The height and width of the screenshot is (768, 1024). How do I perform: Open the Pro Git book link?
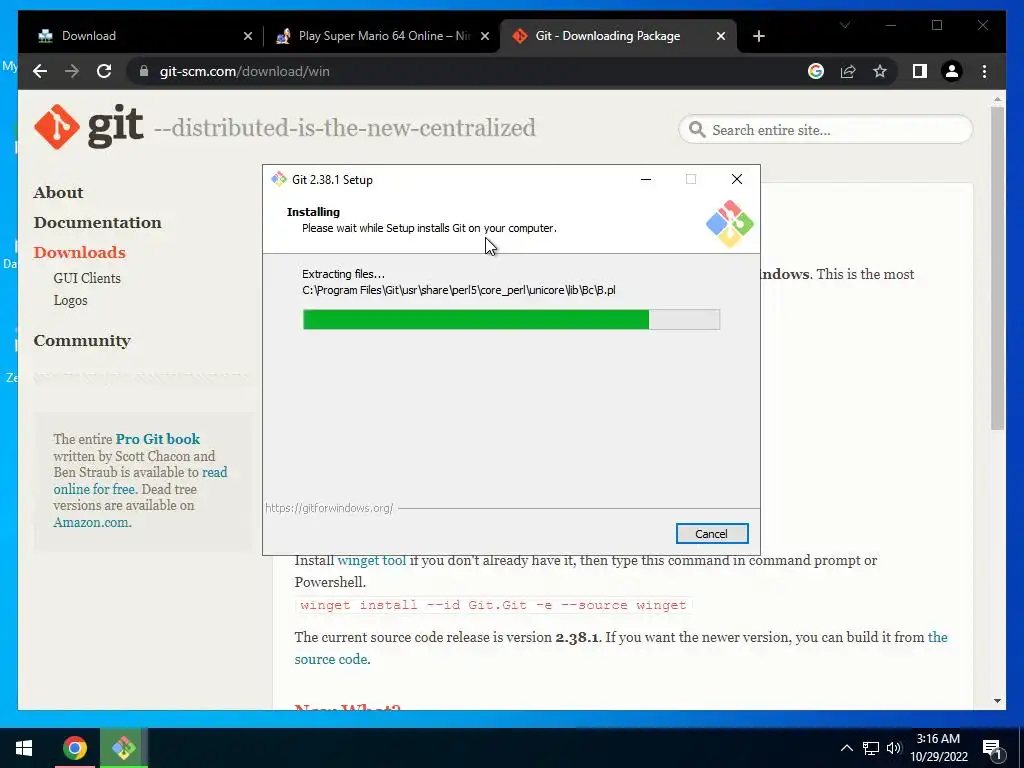(157, 439)
